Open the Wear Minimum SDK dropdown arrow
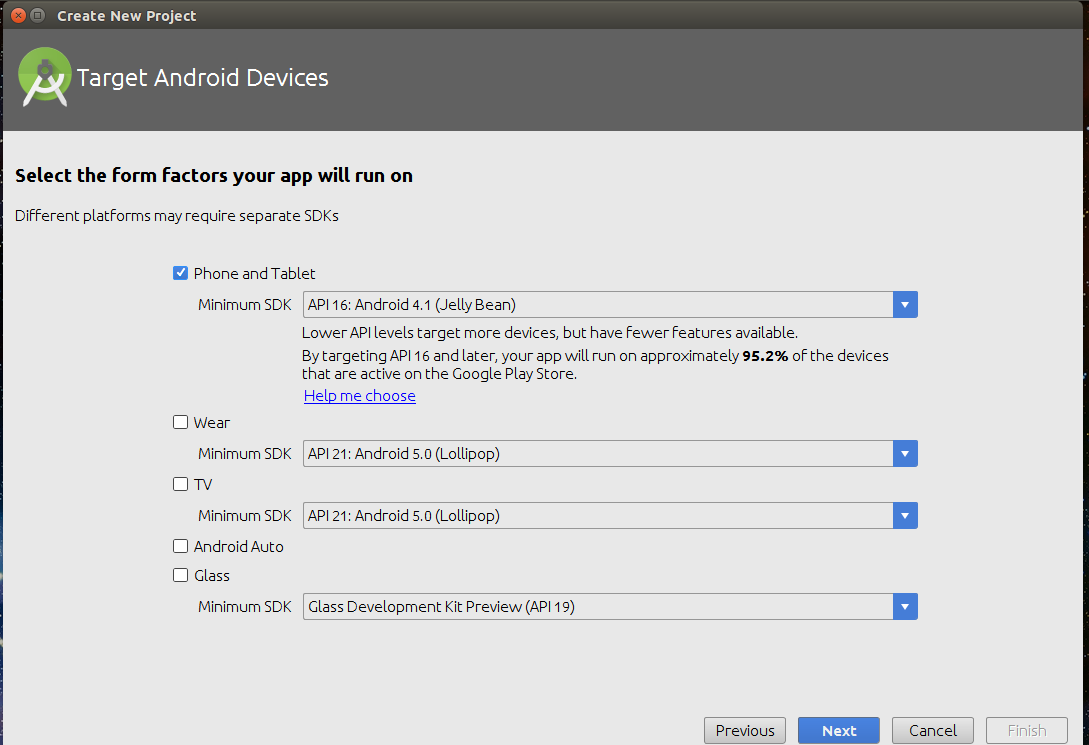This screenshot has height=745, width=1089. [x=905, y=454]
